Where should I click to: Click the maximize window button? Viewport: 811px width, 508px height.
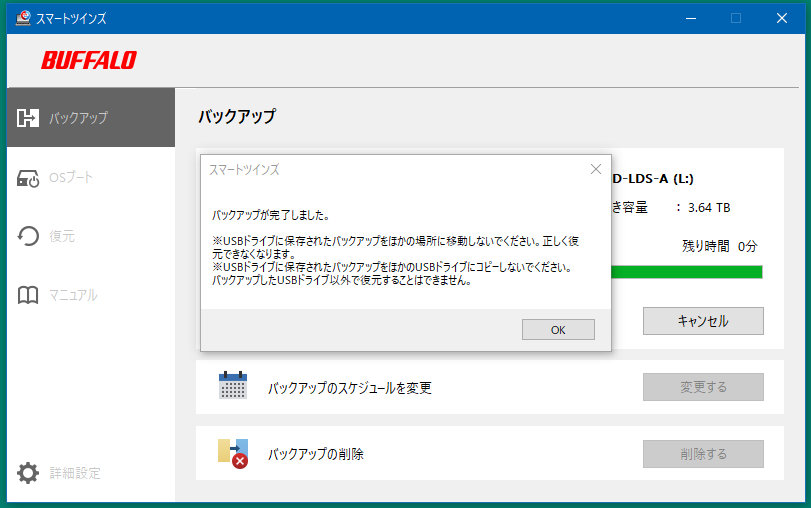[x=736, y=18]
